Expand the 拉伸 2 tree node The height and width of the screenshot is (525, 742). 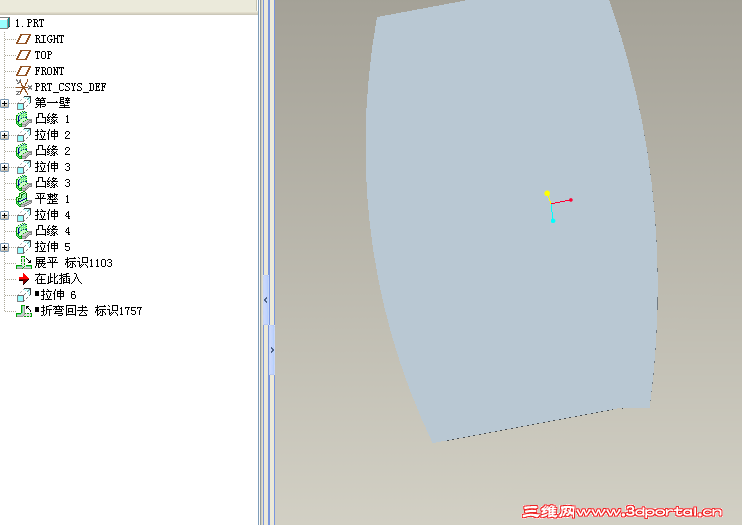click(x=4, y=135)
